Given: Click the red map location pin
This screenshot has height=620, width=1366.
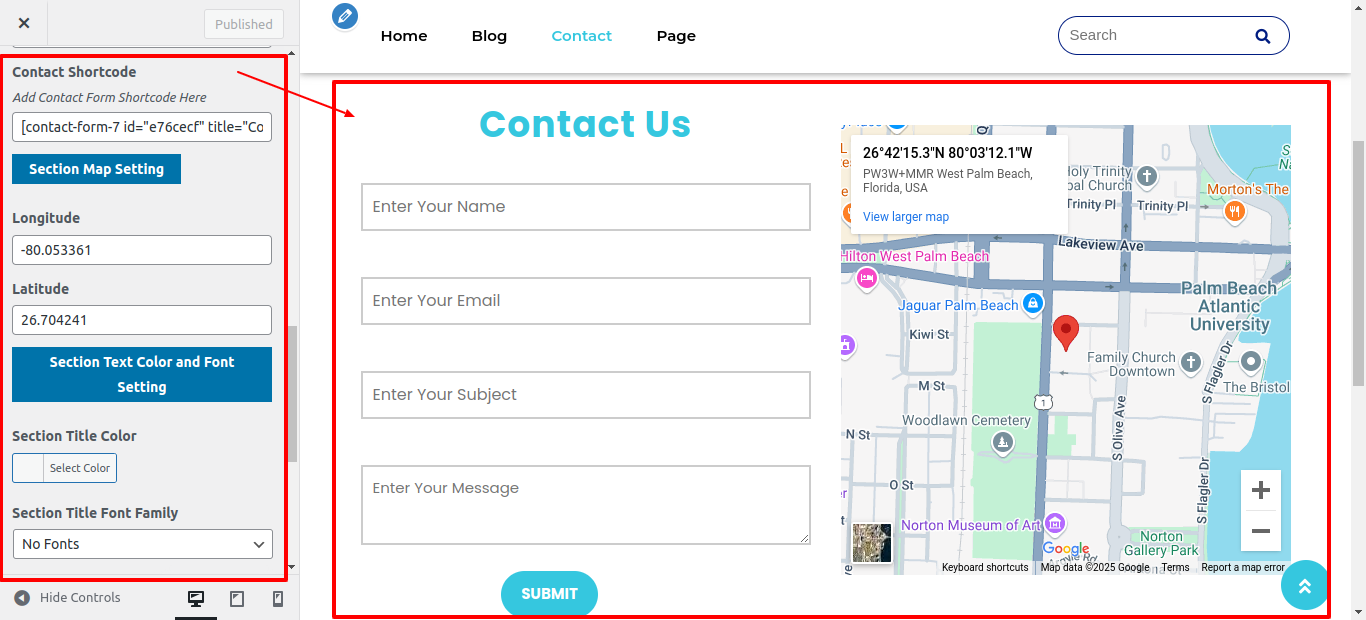Looking at the screenshot, I should 1066,331.
